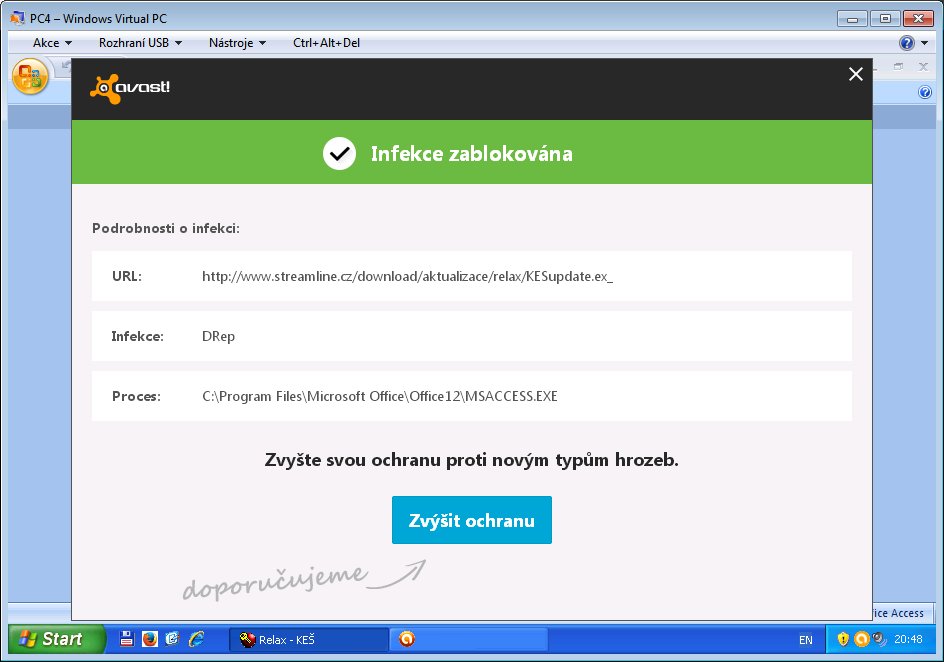Click the quick launch icon between Firefox and IE
The width and height of the screenshot is (944, 662).
click(172, 639)
